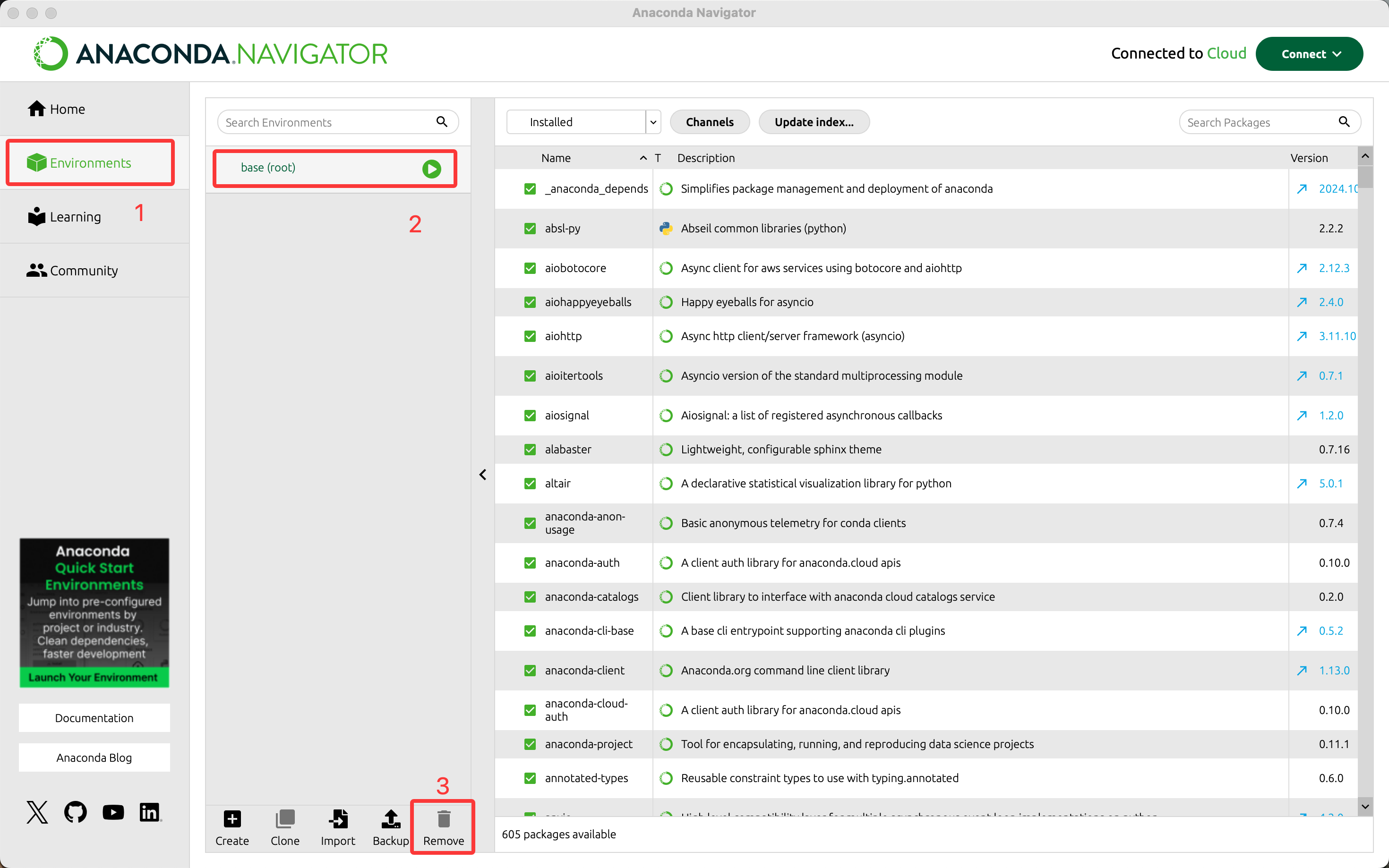Screen dimensions: 1389x868
Task: Open the GitHub icon link
Action: pyautogui.click(x=75, y=812)
